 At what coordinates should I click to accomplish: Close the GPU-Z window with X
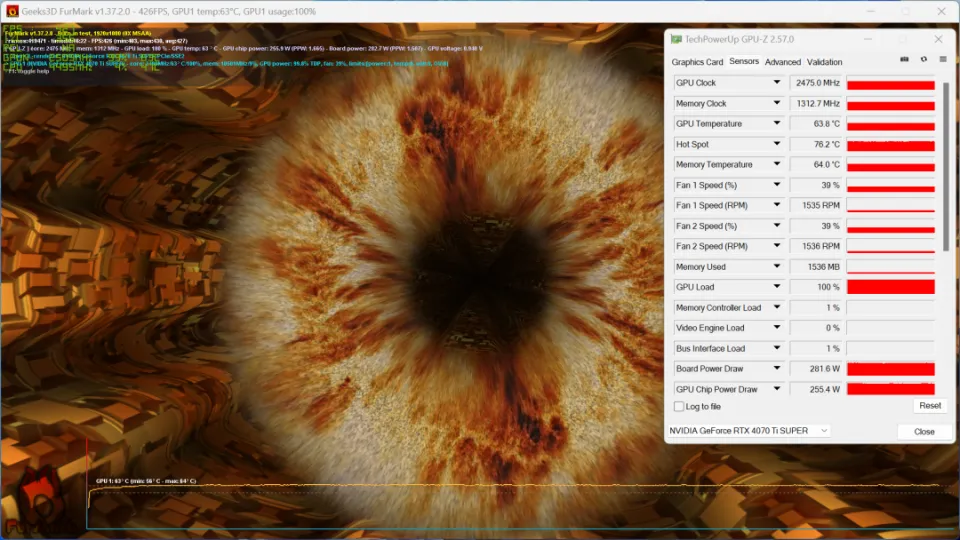tap(939, 39)
